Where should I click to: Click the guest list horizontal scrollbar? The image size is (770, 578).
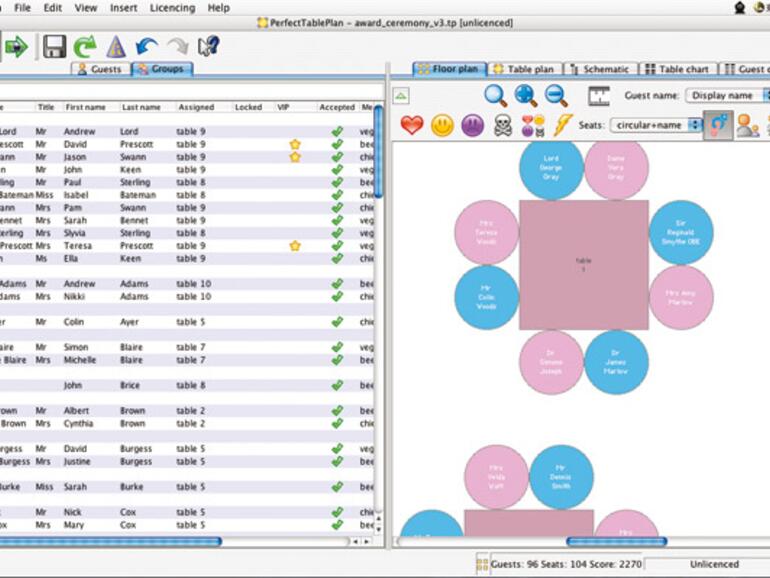point(150,542)
